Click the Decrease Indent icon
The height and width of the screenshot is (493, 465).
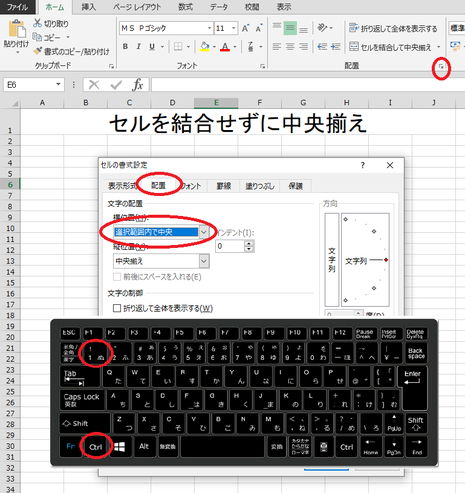click(322, 46)
